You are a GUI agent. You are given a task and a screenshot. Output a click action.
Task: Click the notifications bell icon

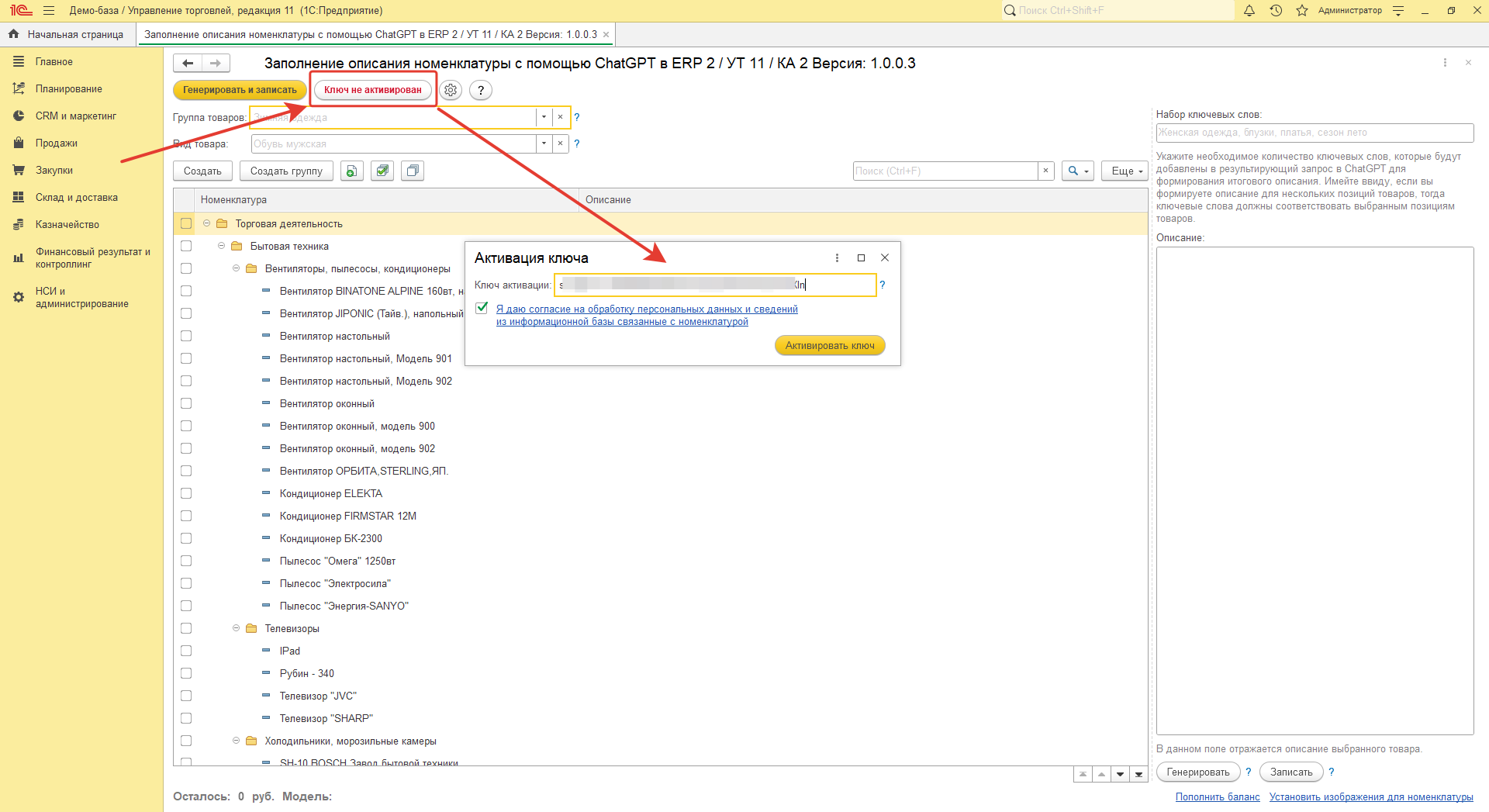click(1249, 11)
